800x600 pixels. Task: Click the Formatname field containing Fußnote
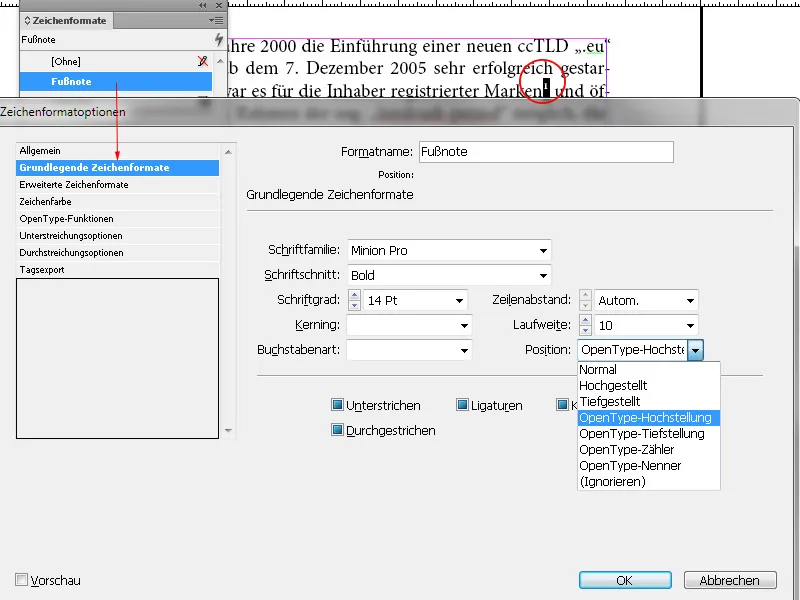[546, 152]
